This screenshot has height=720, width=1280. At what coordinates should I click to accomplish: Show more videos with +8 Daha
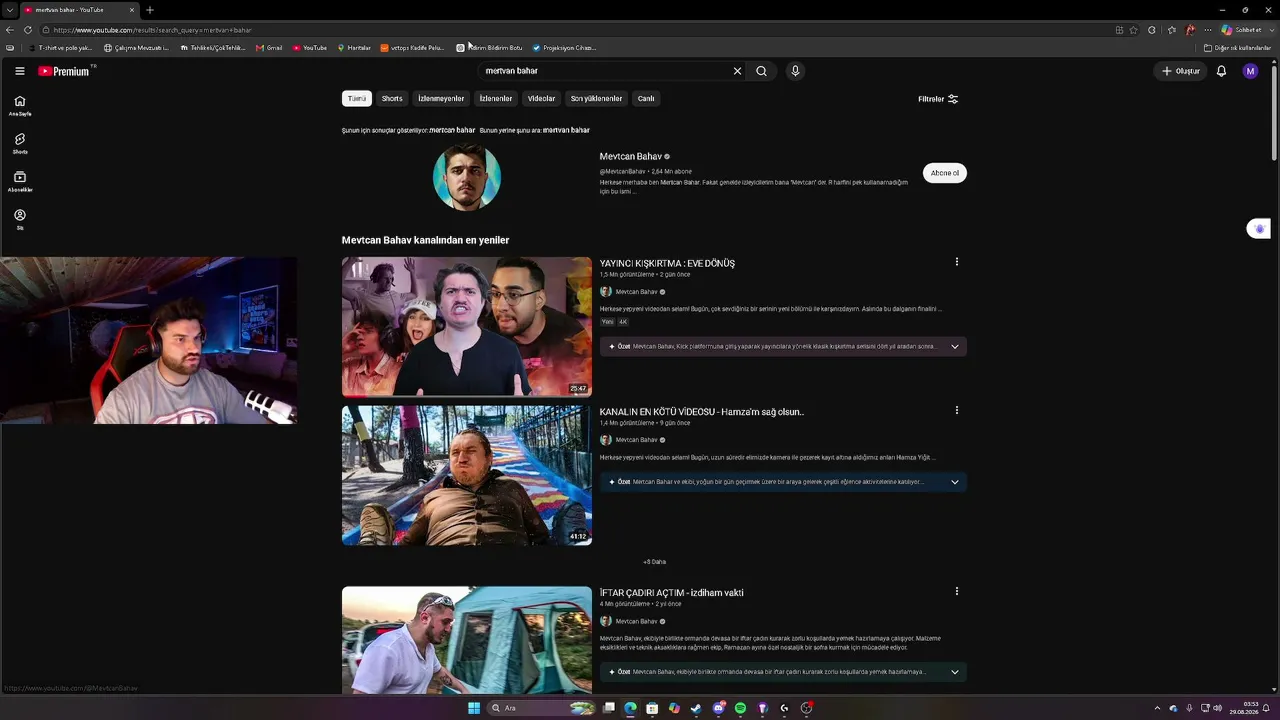[x=654, y=562]
